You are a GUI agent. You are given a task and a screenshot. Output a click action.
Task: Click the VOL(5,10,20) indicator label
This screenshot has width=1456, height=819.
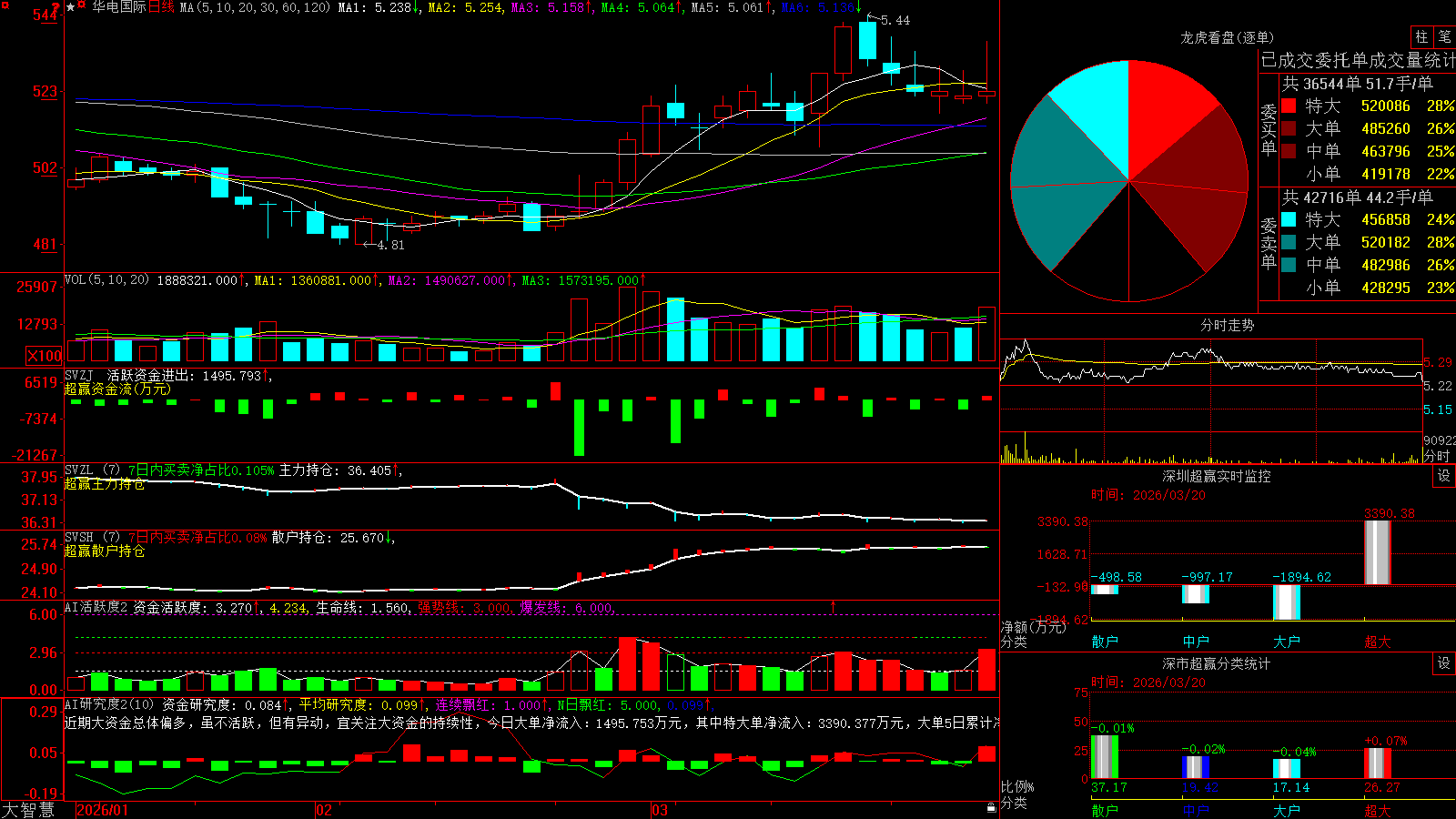click(106, 280)
